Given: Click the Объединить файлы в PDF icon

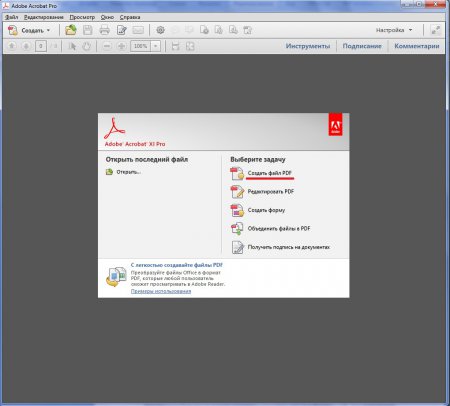Looking at the screenshot, I should click(237, 229).
